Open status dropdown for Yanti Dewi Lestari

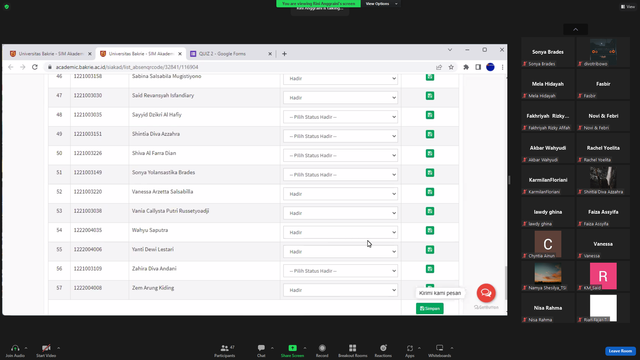coord(340,251)
